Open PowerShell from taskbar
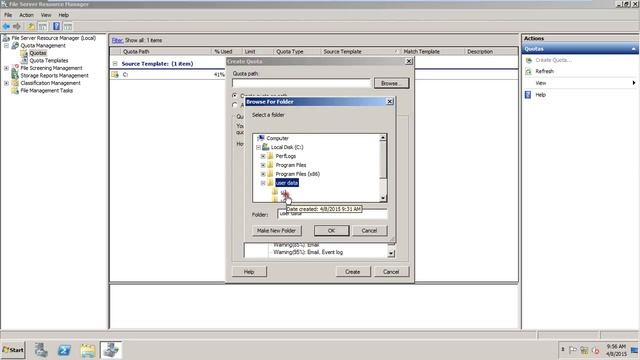The image size is (640, 360). coord(64,350)
